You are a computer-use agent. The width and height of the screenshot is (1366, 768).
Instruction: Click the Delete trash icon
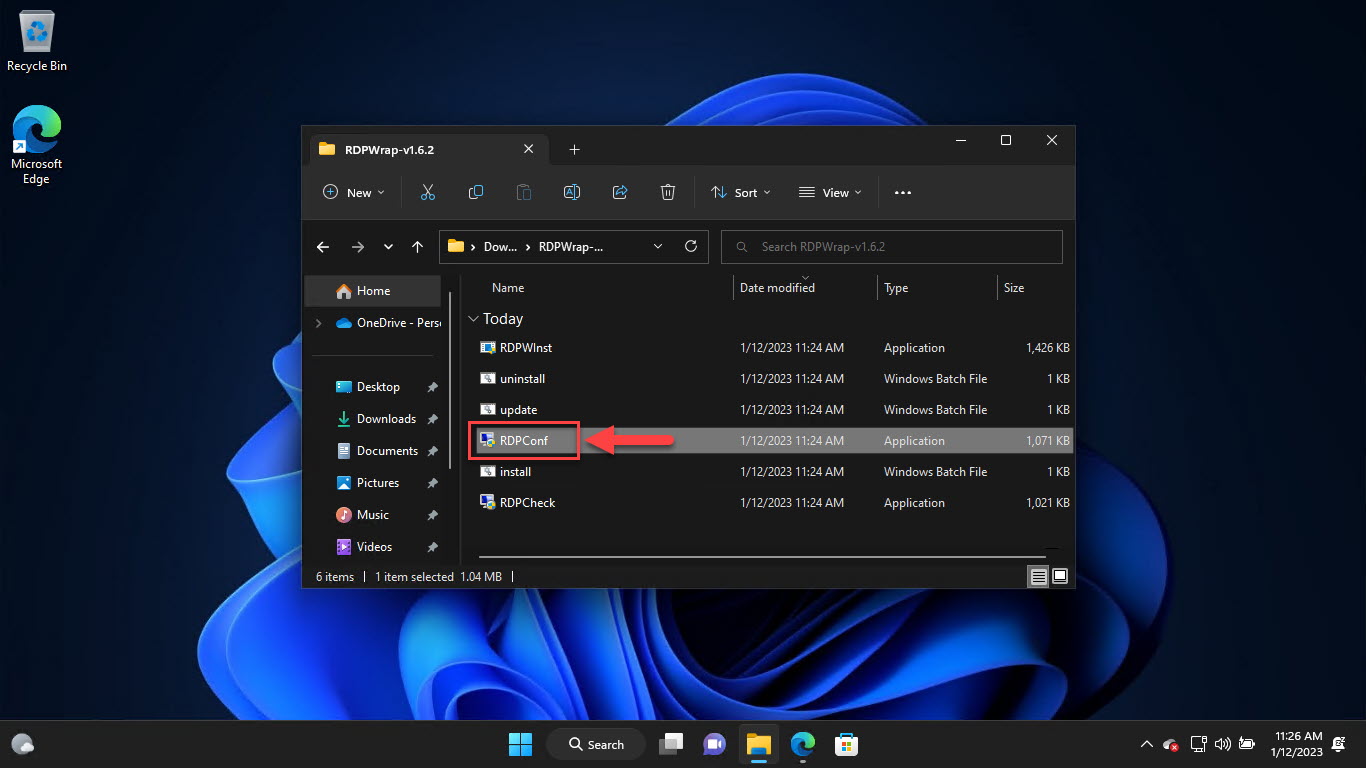tap(668, 192)
